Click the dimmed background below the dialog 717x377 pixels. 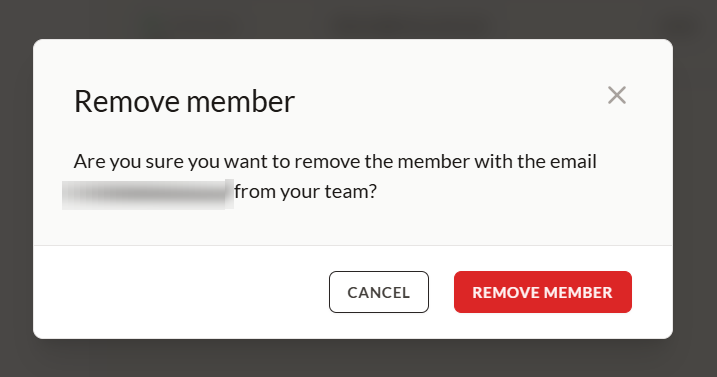pyautogui.click(x=358, y=358)
